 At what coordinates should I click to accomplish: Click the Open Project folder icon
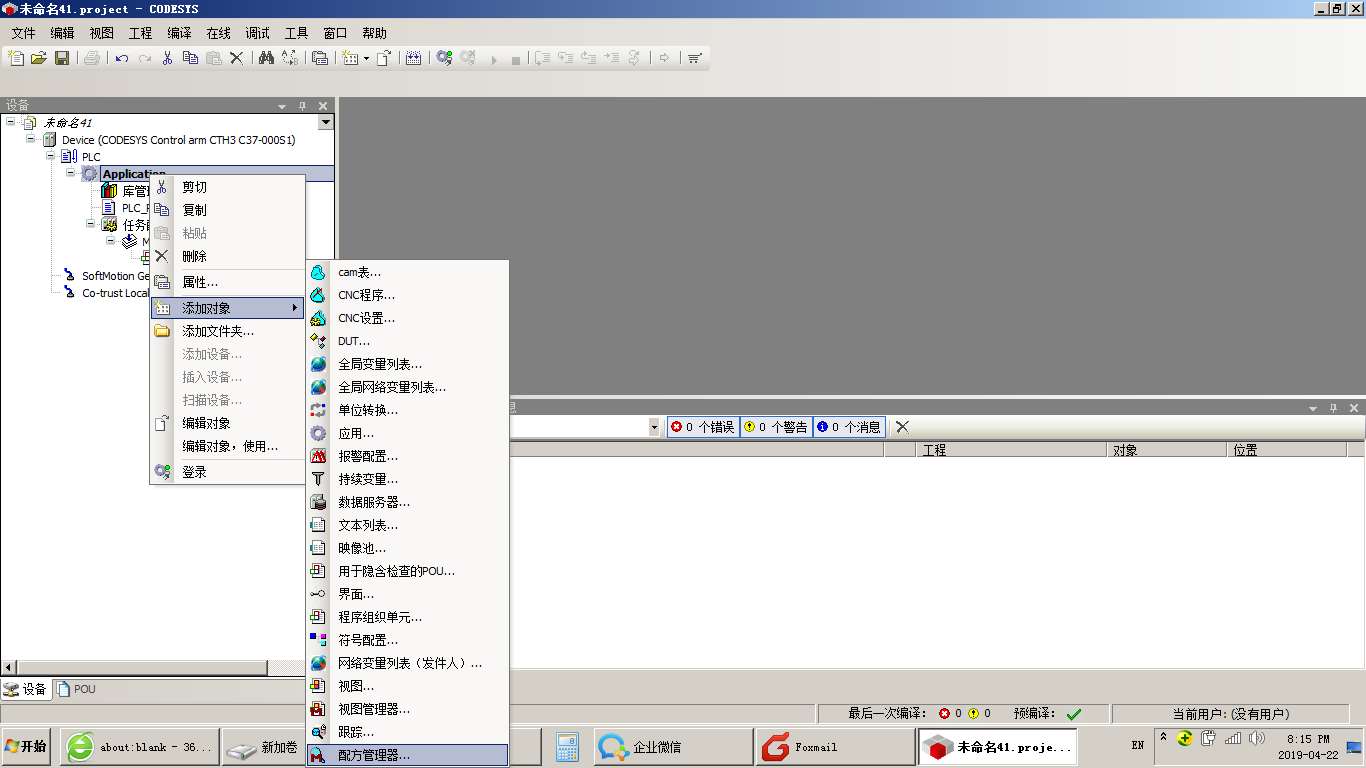click(39, 58)
